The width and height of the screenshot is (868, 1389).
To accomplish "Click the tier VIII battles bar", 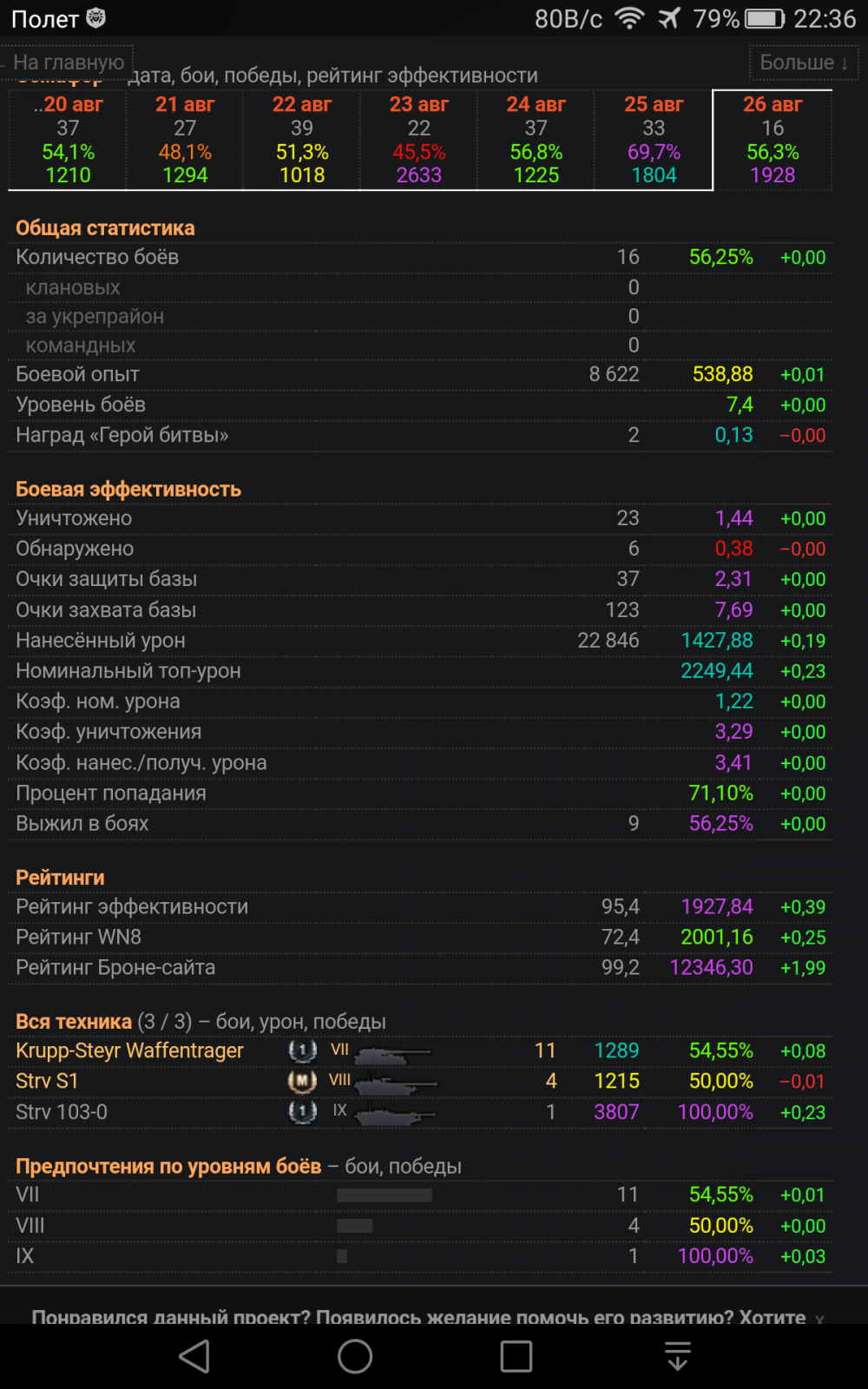I will click(354, 1226).
